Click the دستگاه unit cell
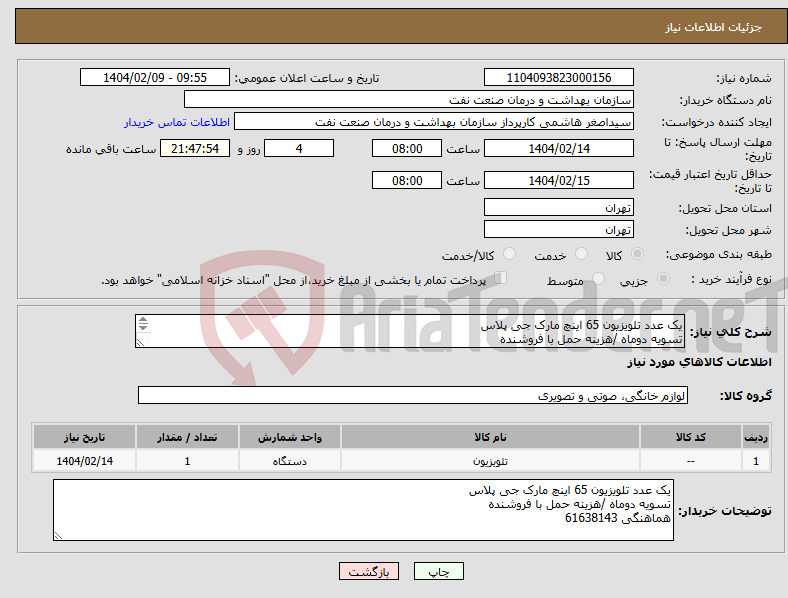Screen dimensions: 788x598 (290, 461)
